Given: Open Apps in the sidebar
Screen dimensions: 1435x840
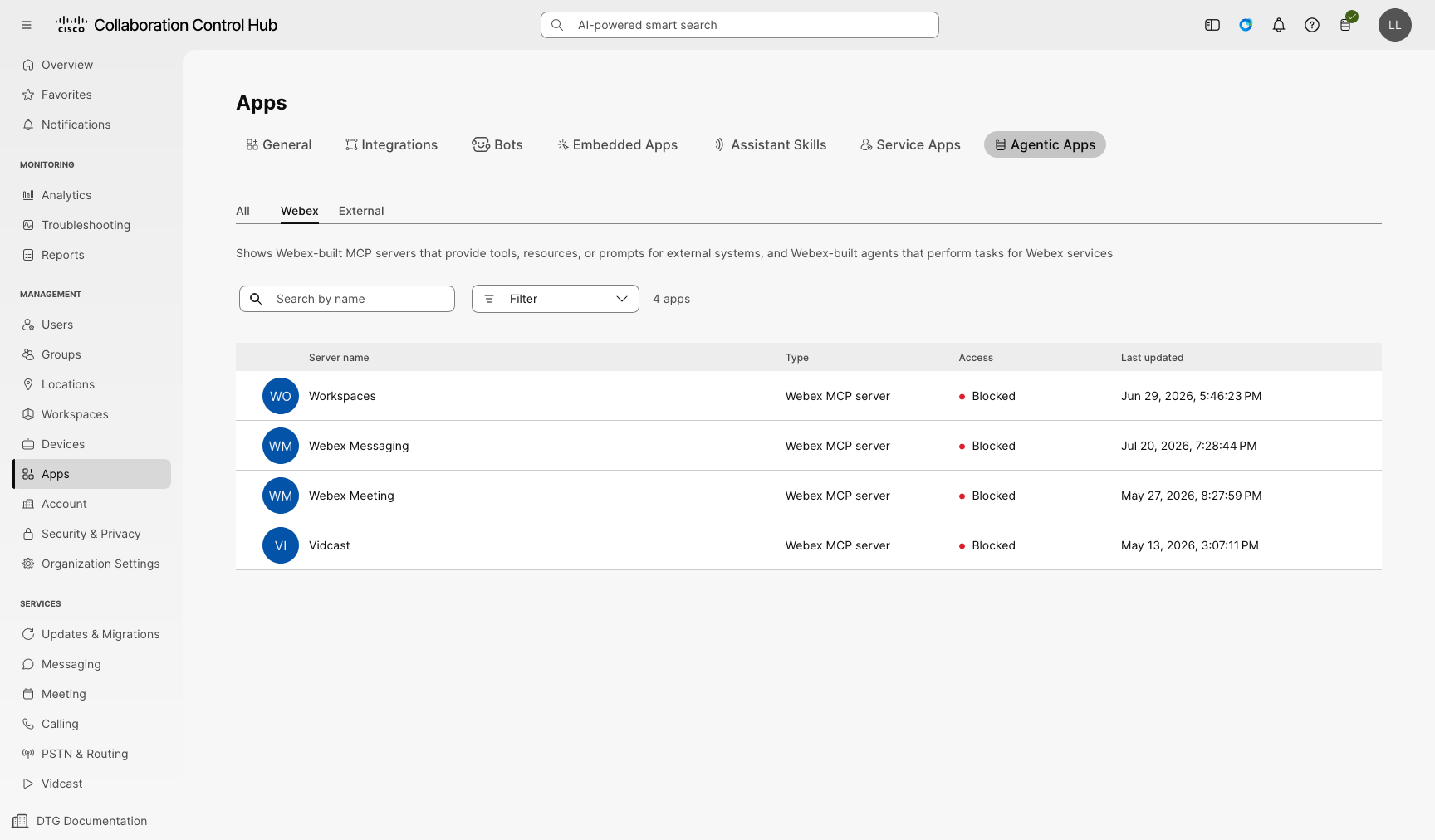Looking at the screenshot, I should [91, 474].
